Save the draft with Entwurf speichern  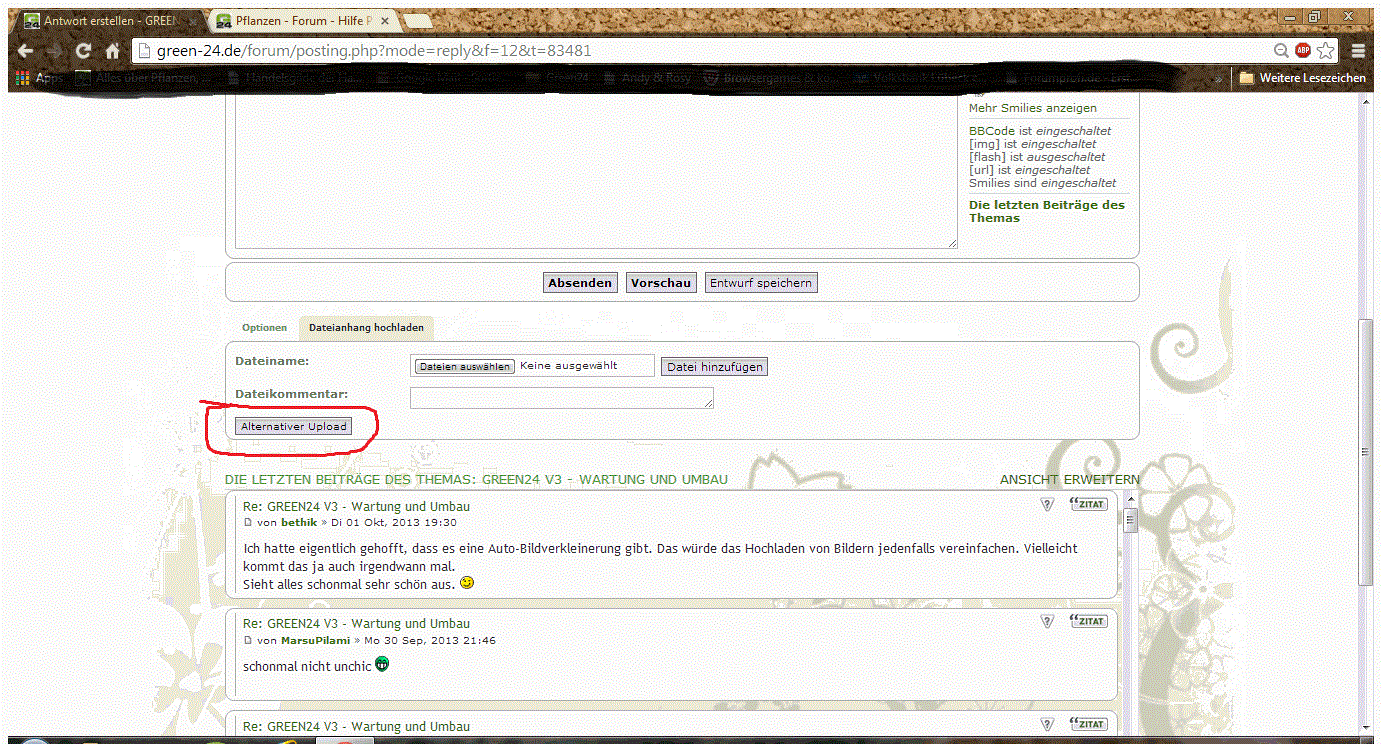(760, 283)
